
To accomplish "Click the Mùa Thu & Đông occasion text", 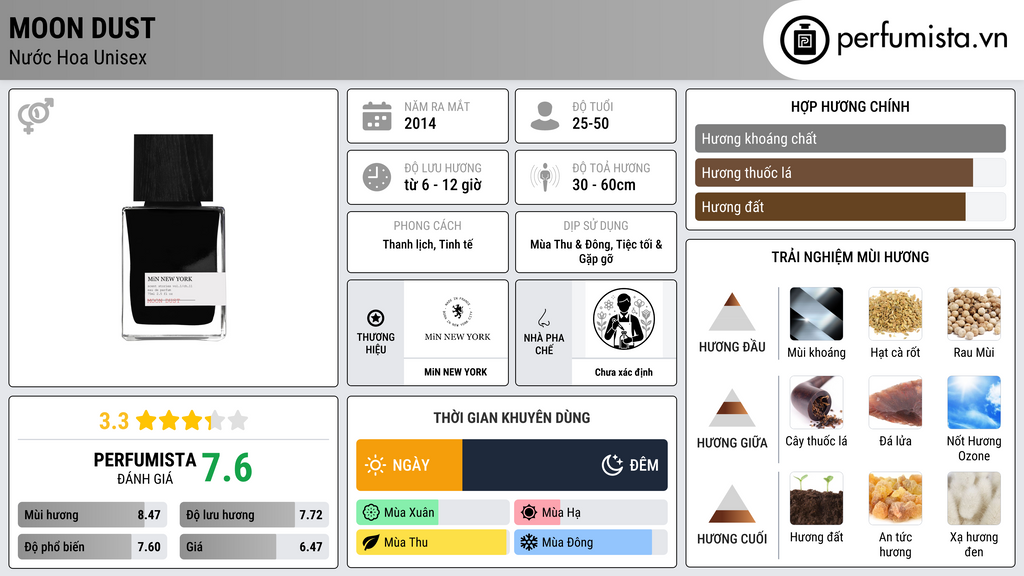I will (596, 251).
